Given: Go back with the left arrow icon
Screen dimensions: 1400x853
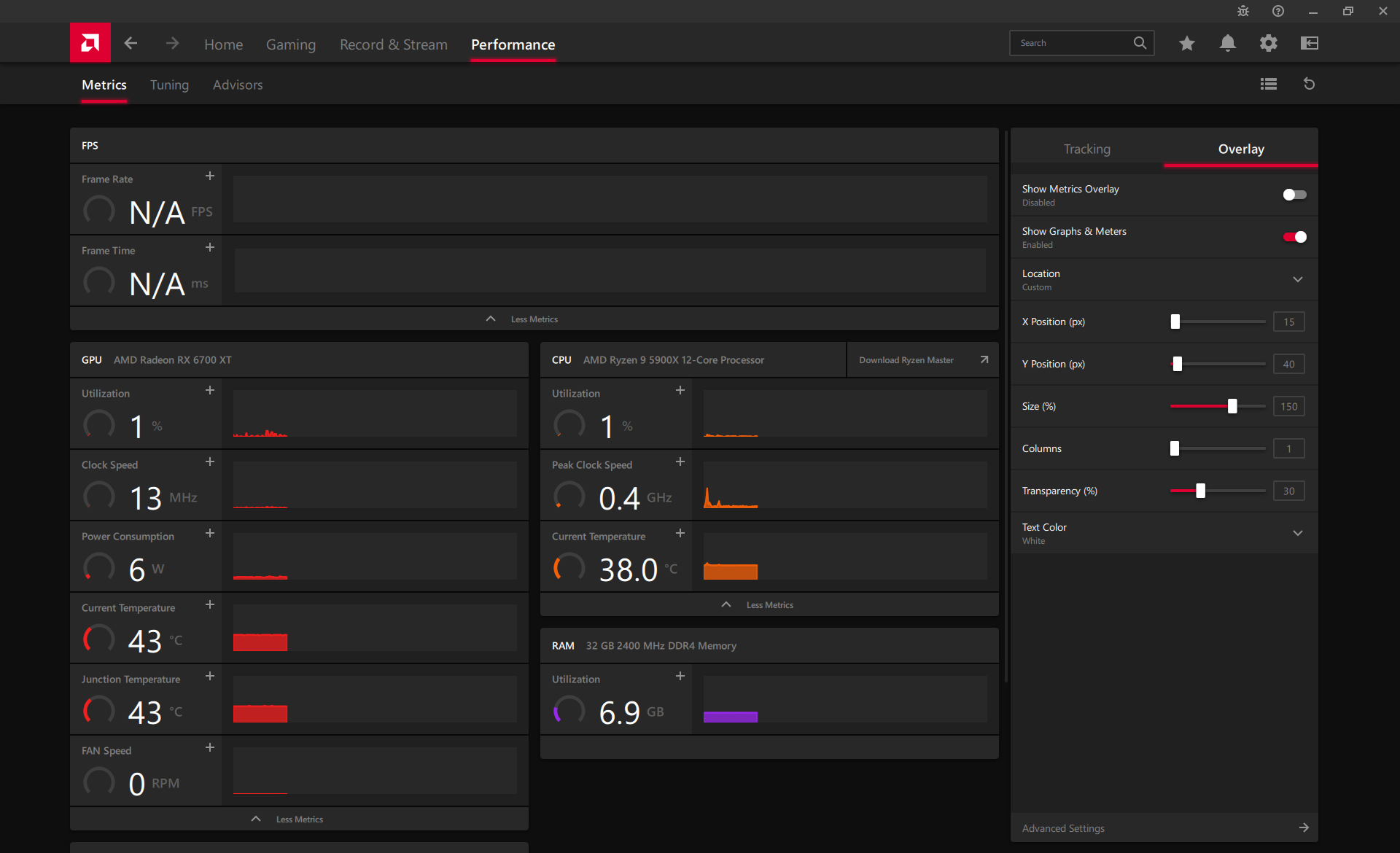Looking at the screenshot, I should 131,44.
